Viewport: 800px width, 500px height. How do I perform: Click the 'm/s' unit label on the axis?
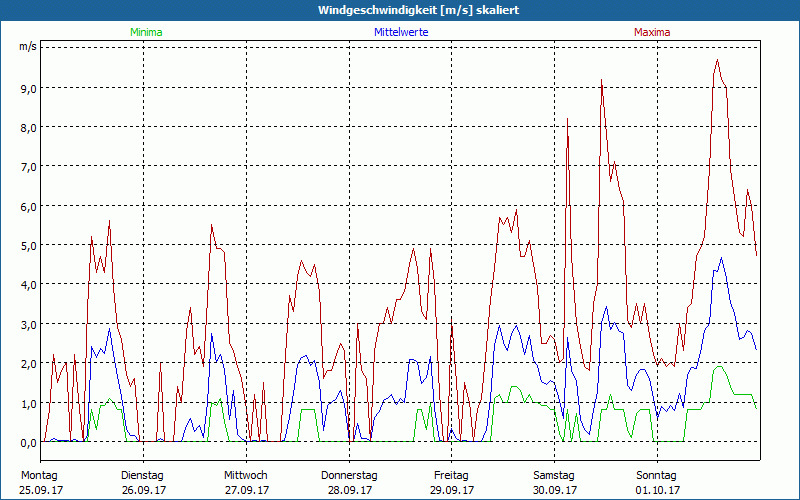pos(28,47)
